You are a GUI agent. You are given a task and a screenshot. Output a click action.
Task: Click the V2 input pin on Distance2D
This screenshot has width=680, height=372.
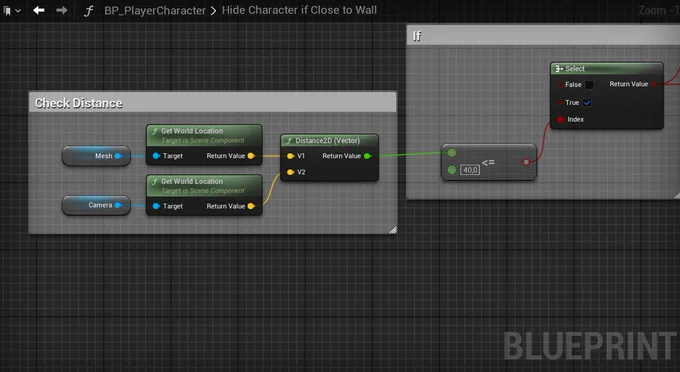pos(291,172)
